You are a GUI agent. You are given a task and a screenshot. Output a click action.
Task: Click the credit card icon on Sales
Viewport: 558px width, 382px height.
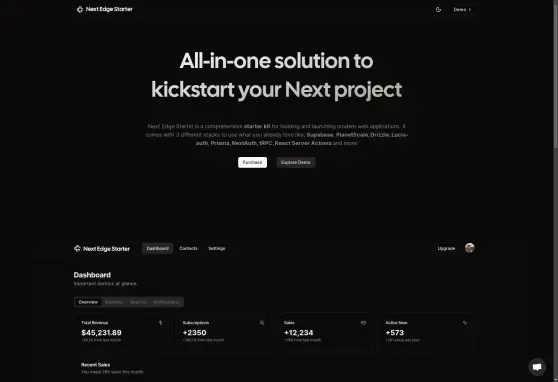coord(363,323)
